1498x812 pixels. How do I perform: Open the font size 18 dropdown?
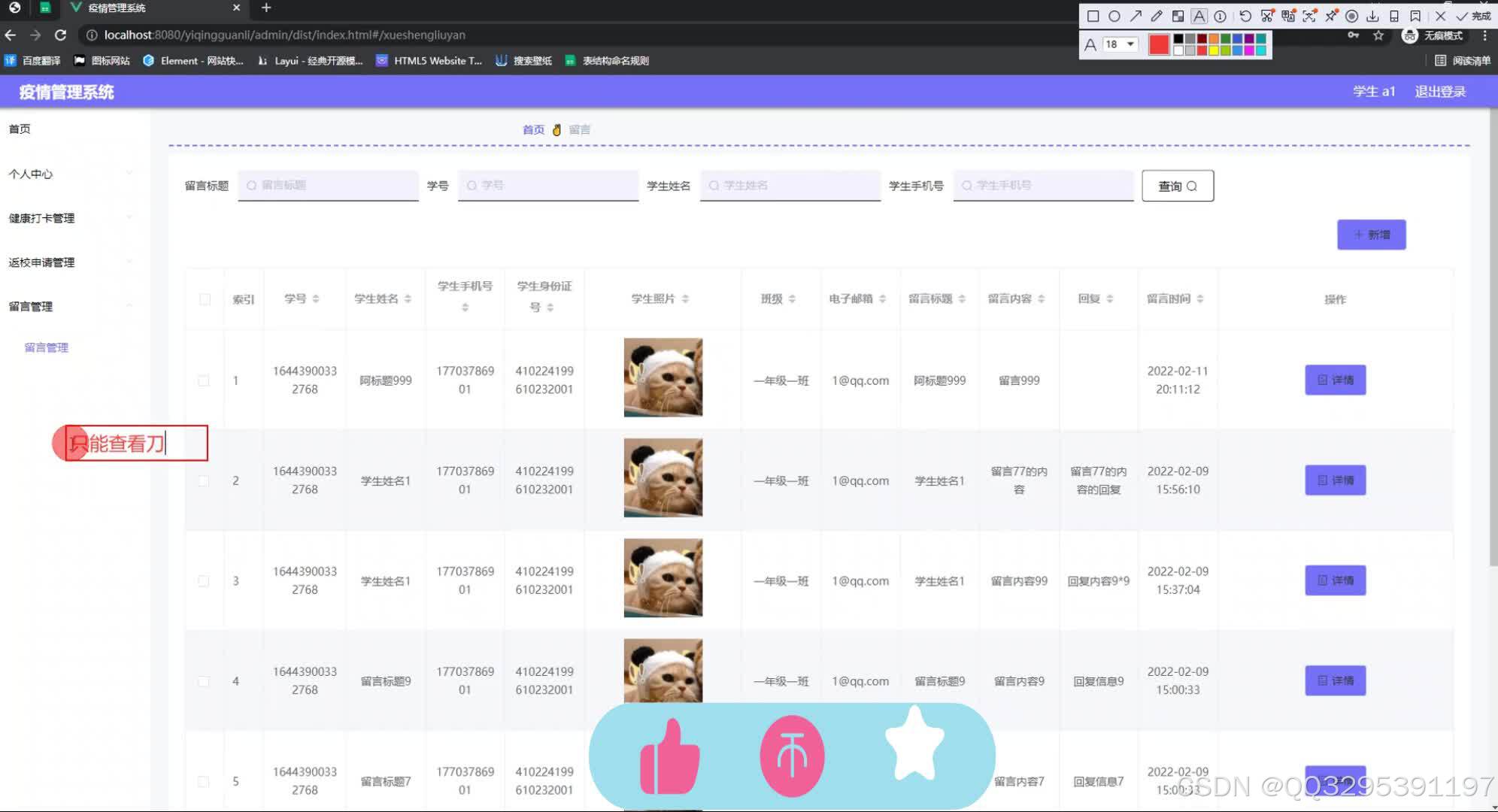click(x=1119, y=44)
